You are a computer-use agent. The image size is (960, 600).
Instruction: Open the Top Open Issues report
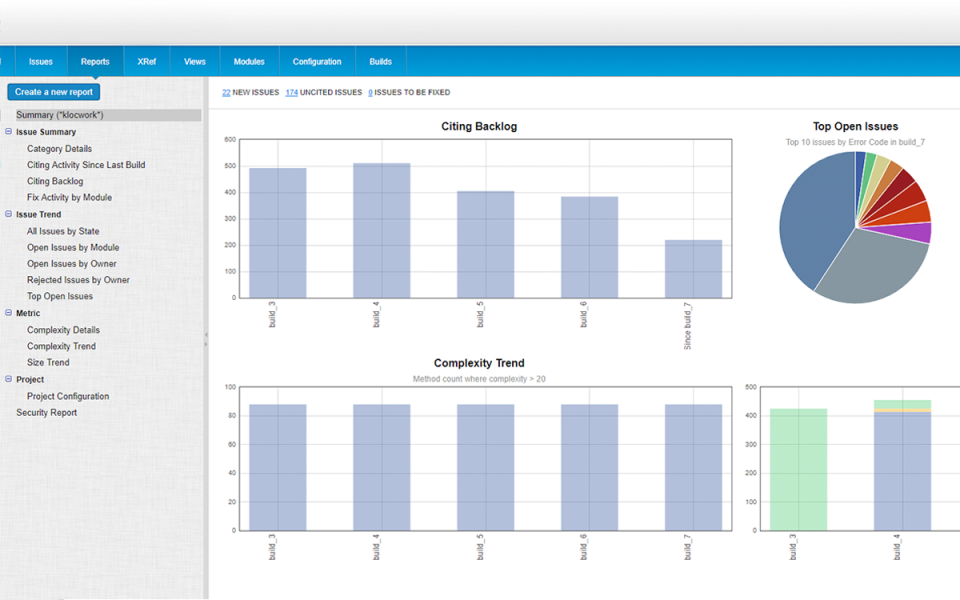tap(62, 296)
